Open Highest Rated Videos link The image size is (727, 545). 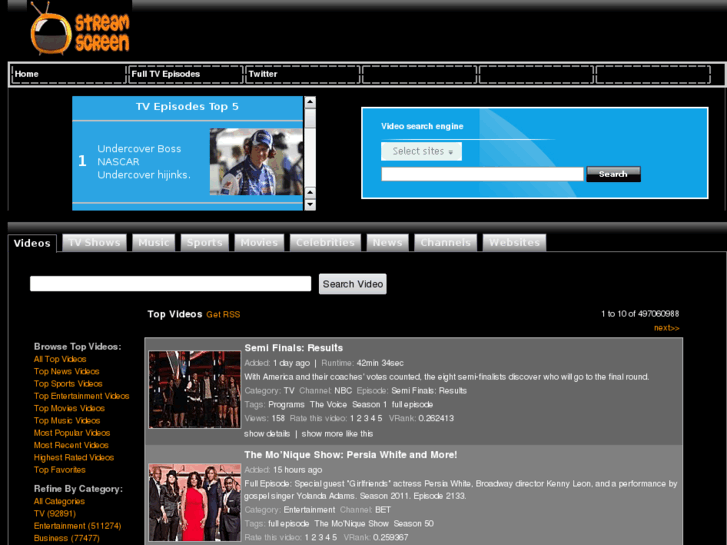coord(74,457)
